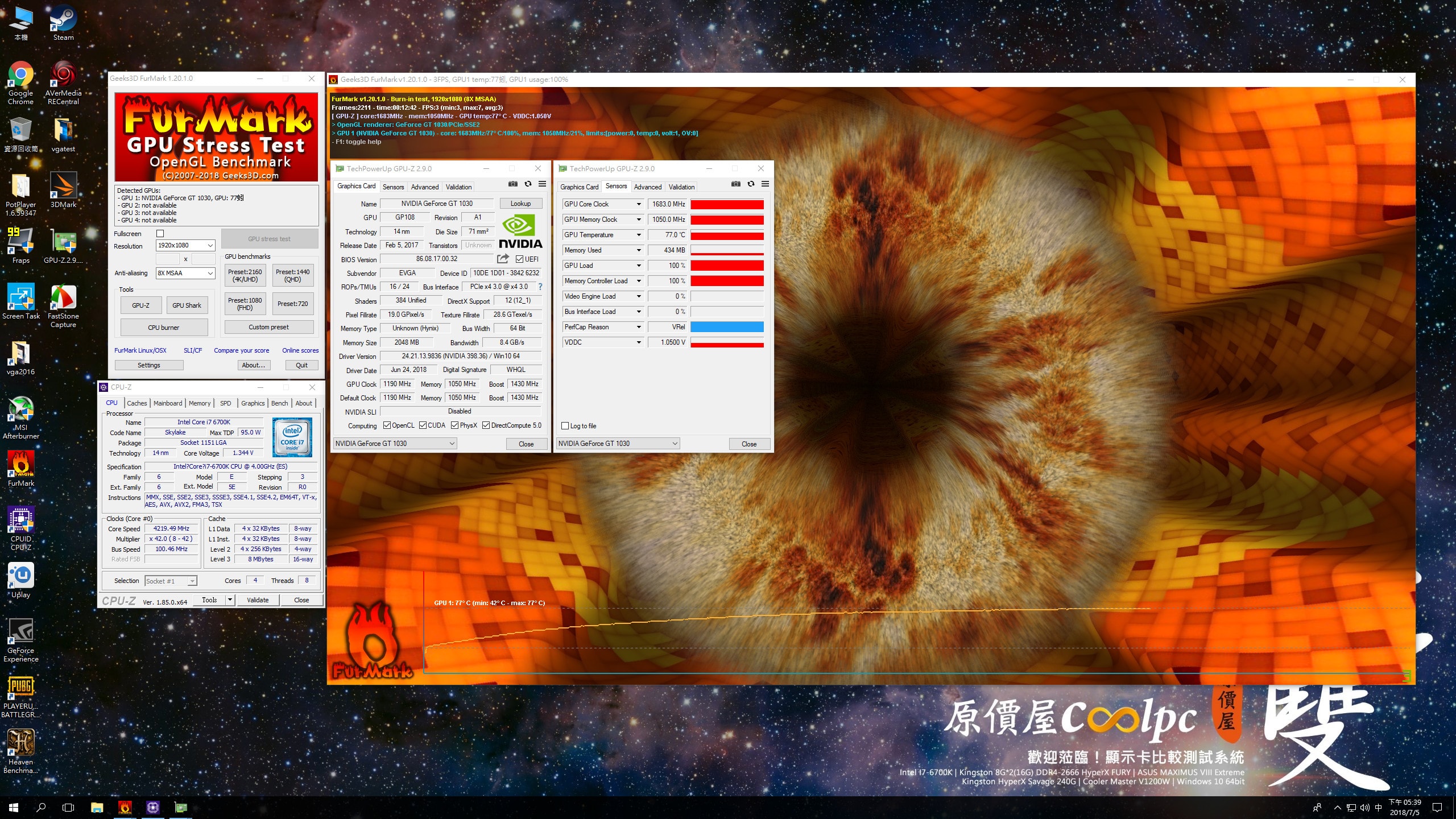Expand GPU Core Clock sensor dropdown

click(x=639, y=204)
